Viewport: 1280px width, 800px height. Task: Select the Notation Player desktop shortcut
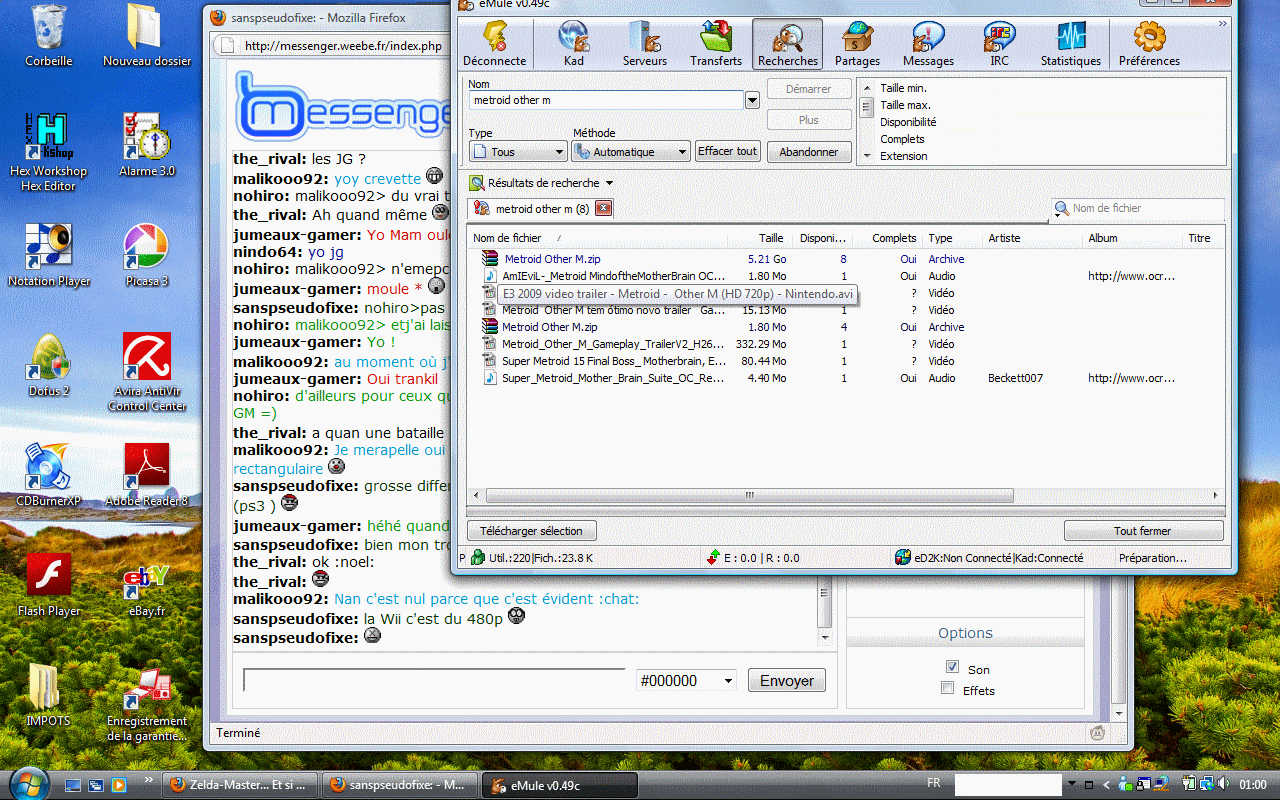tap(48, 255)
